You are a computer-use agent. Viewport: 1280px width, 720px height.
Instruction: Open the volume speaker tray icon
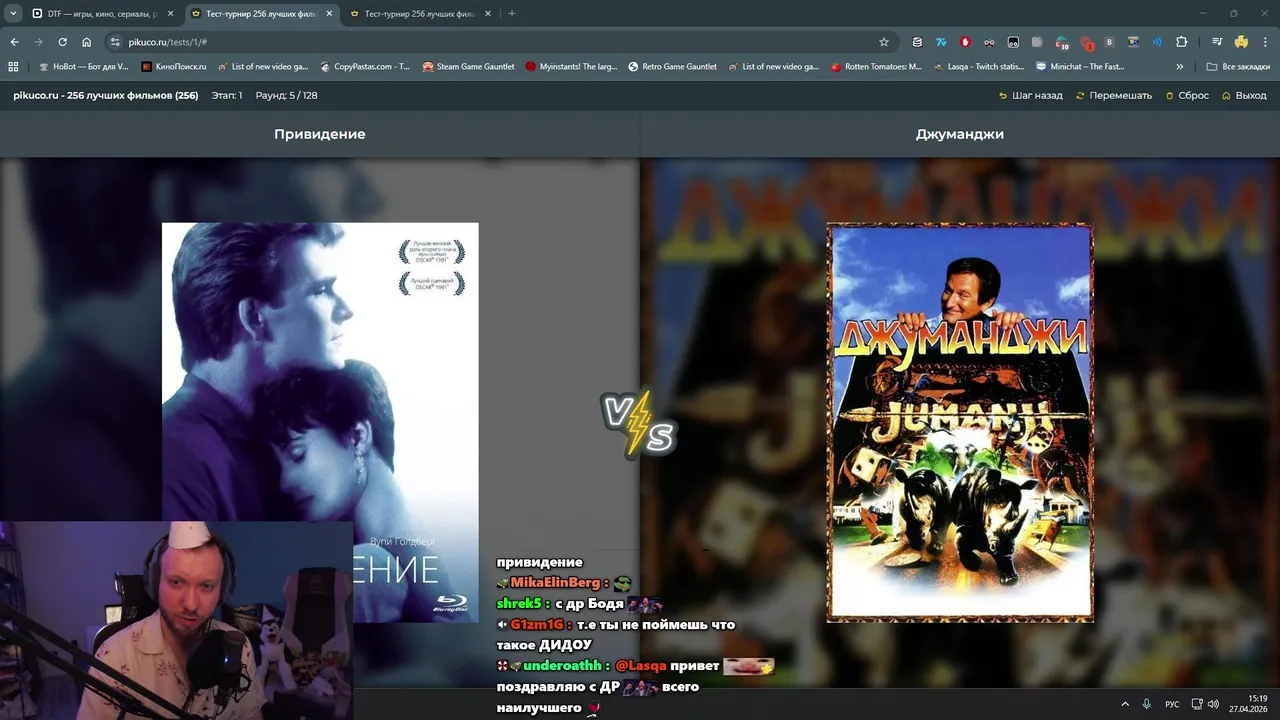[x=1213, y=704]
